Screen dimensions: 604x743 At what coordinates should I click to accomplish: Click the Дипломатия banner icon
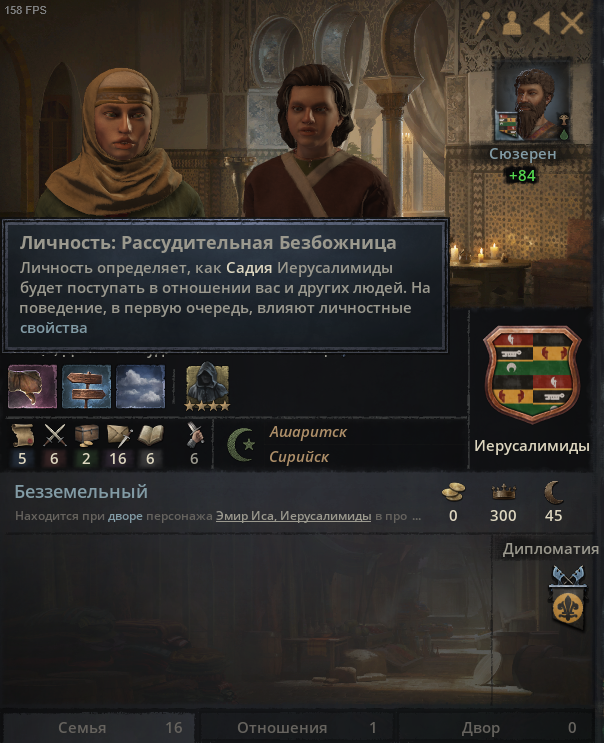[568, 598]
